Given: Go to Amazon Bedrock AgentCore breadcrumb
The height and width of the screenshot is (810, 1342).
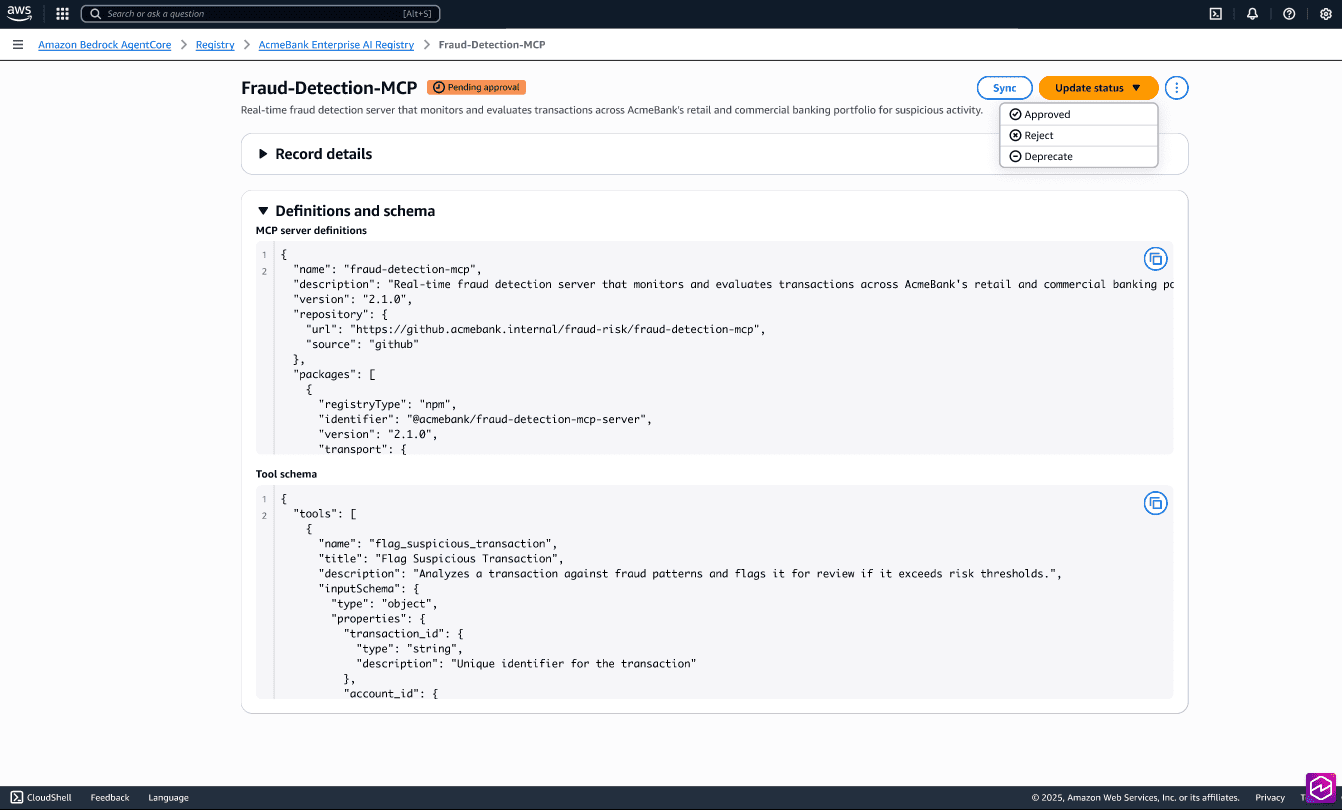Looking at the screenshot, I should click(105, 45).
